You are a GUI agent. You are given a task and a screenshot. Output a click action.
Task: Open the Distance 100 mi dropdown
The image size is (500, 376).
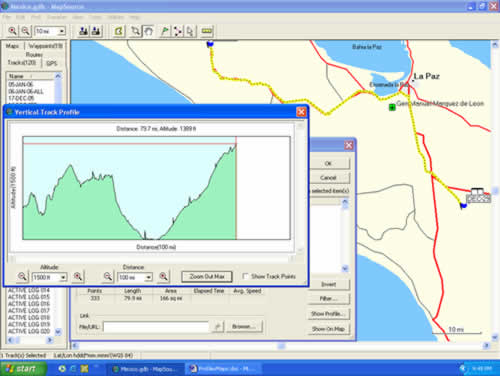tap(148, 277)
